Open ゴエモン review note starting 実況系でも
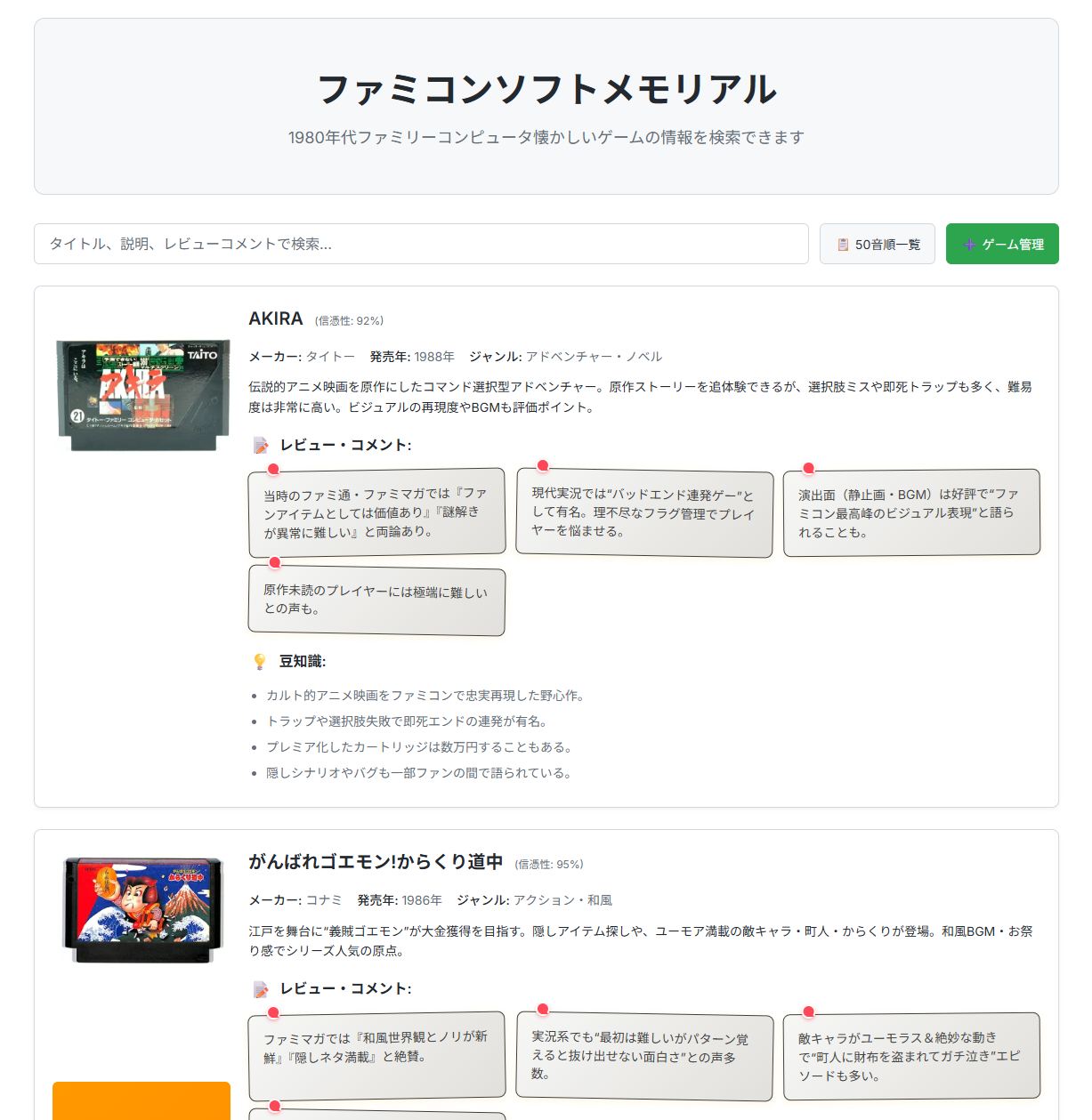The width and height of the screenshot is (1092, 1120). tap(644, 1056)
